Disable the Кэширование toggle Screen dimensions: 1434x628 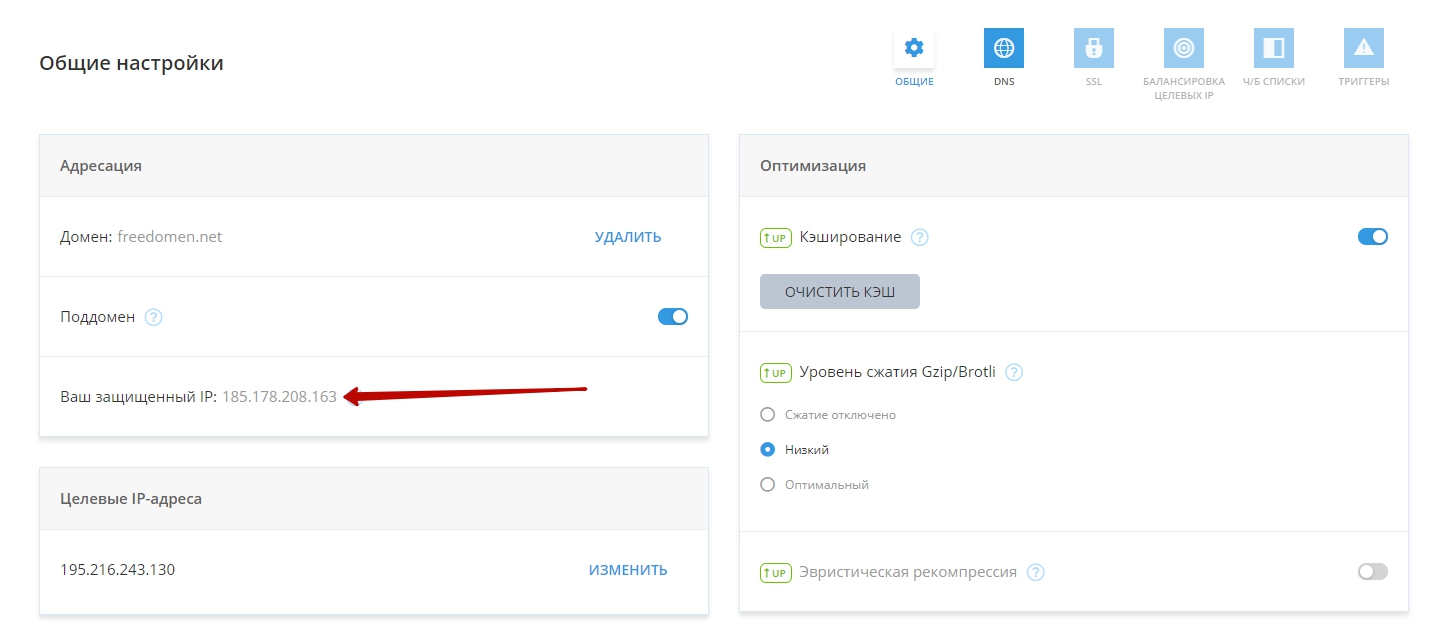click(x=1372, y=237)
